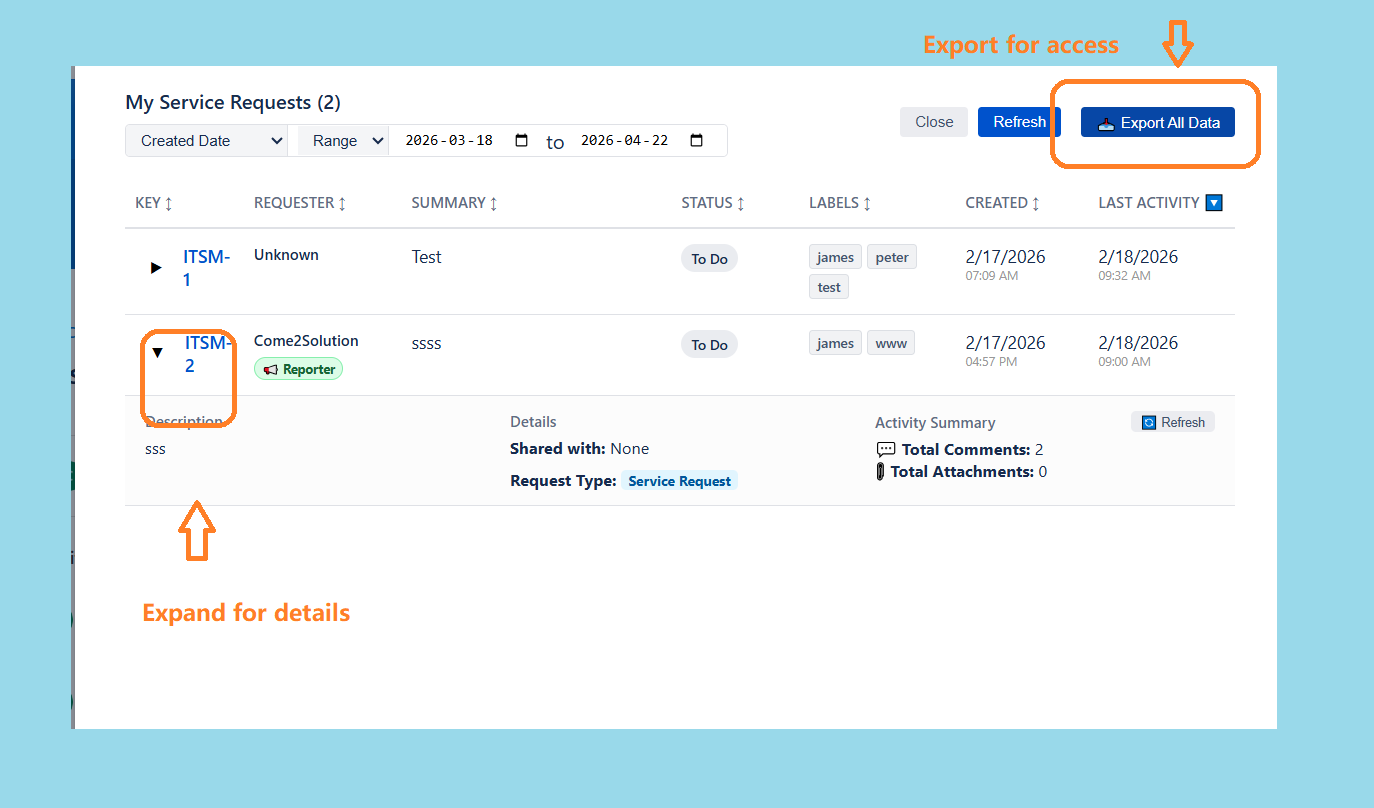1374x808 pixels.
Task: Click the www label on ITSM-2
Action: tap(891, 343)
